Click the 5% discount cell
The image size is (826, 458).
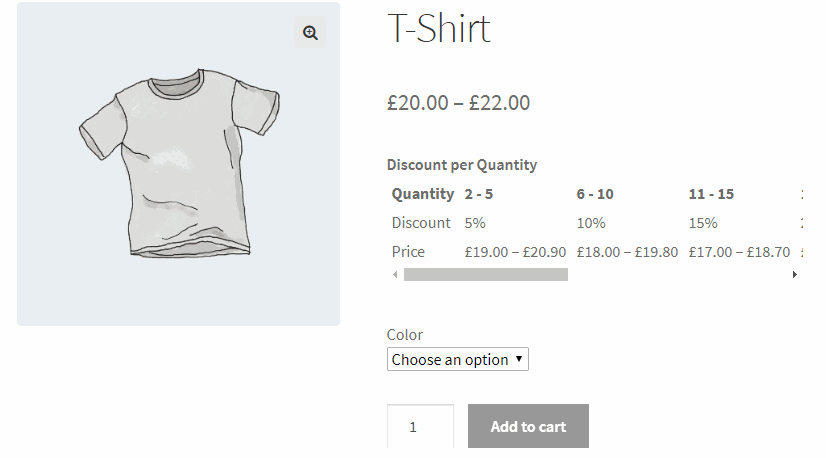click(x=475, y=223)
